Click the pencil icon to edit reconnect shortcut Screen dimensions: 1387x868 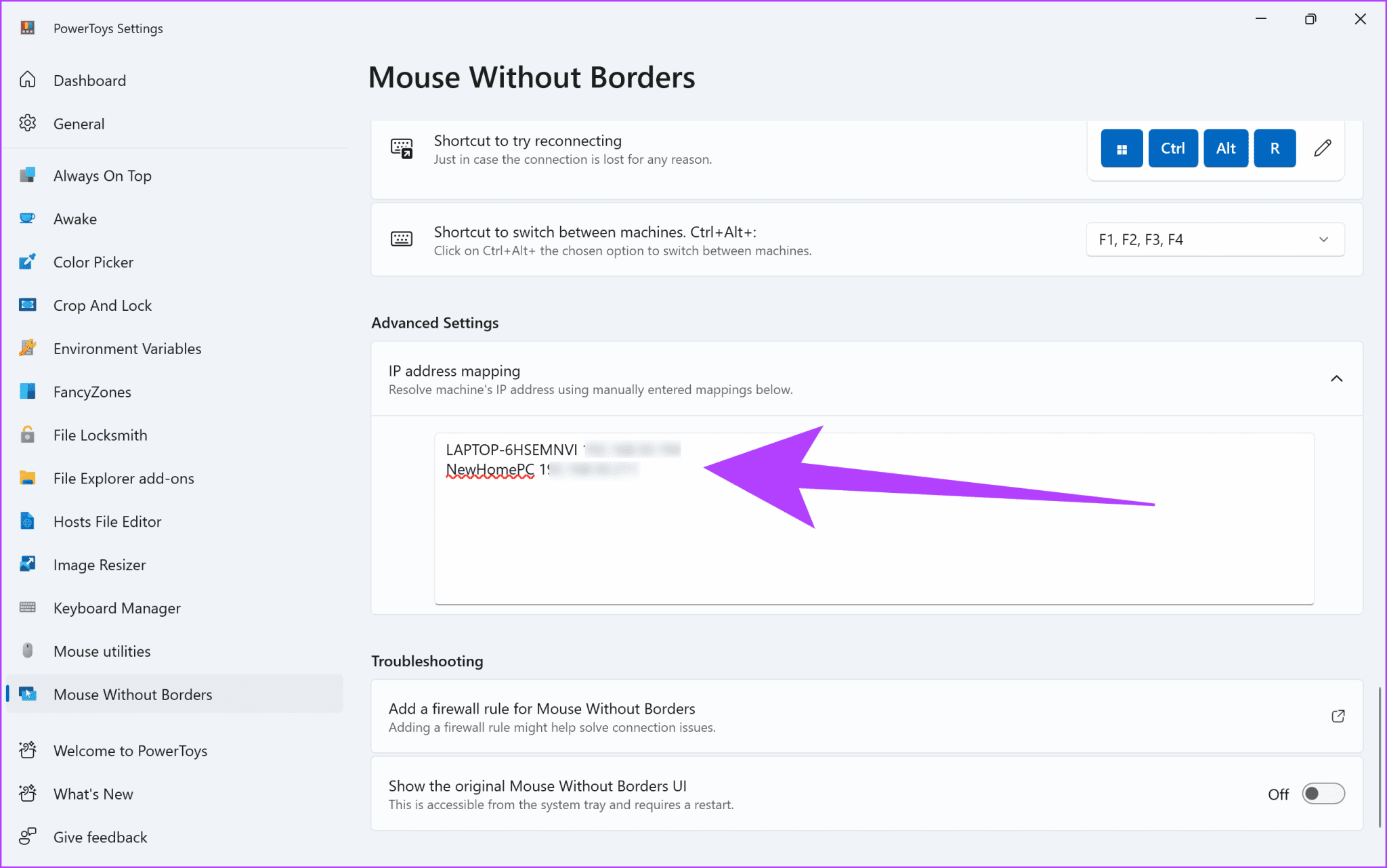click(1321, 148)
